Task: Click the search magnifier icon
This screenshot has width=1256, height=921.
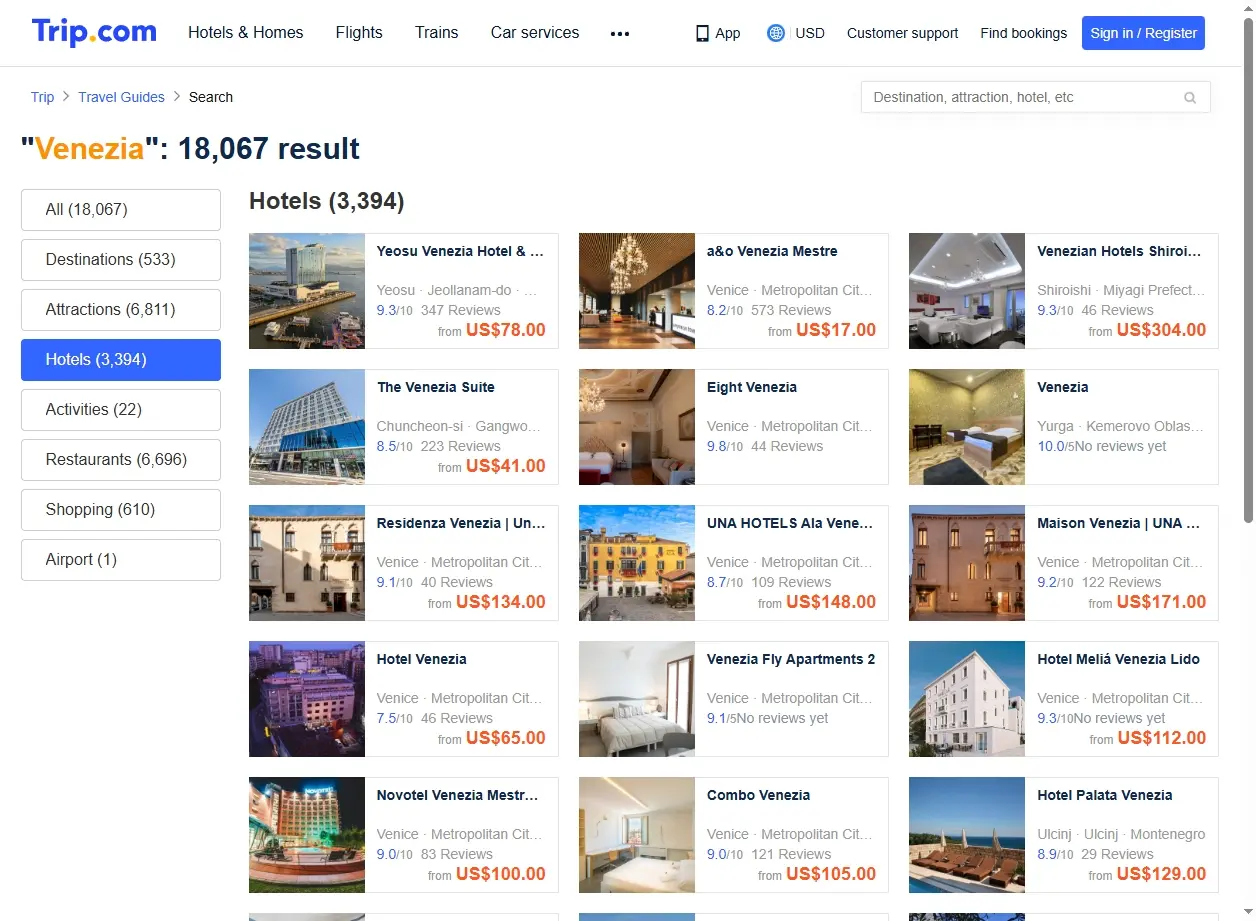Action: click(1190, 97)
